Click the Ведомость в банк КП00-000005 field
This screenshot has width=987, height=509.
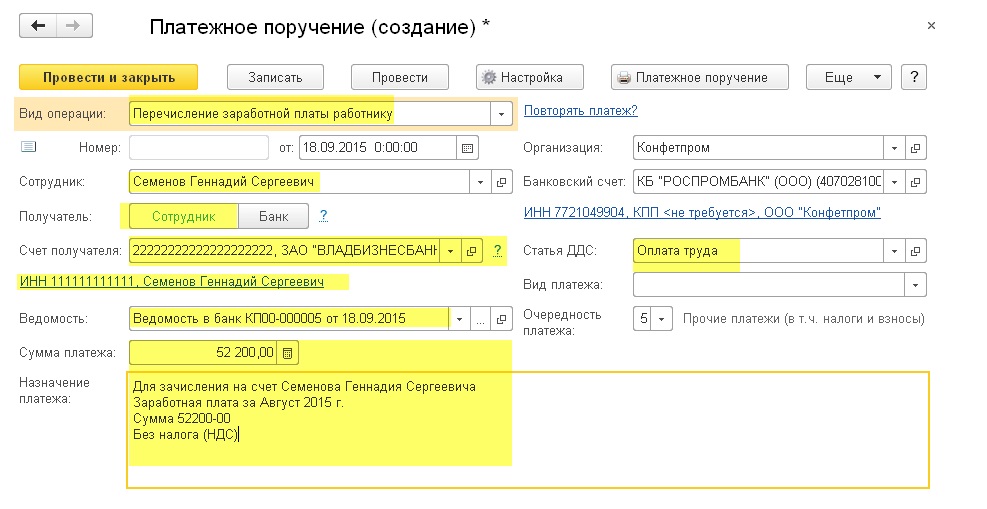tap(289, 319)
